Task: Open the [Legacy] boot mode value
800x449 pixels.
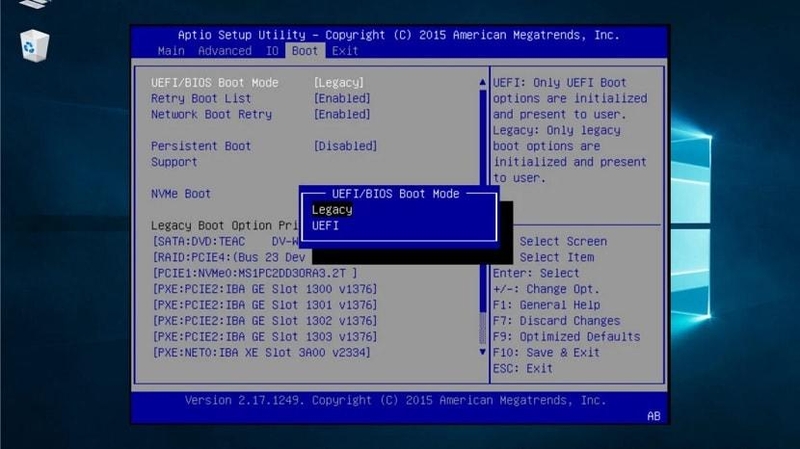Action: [339, 83]
